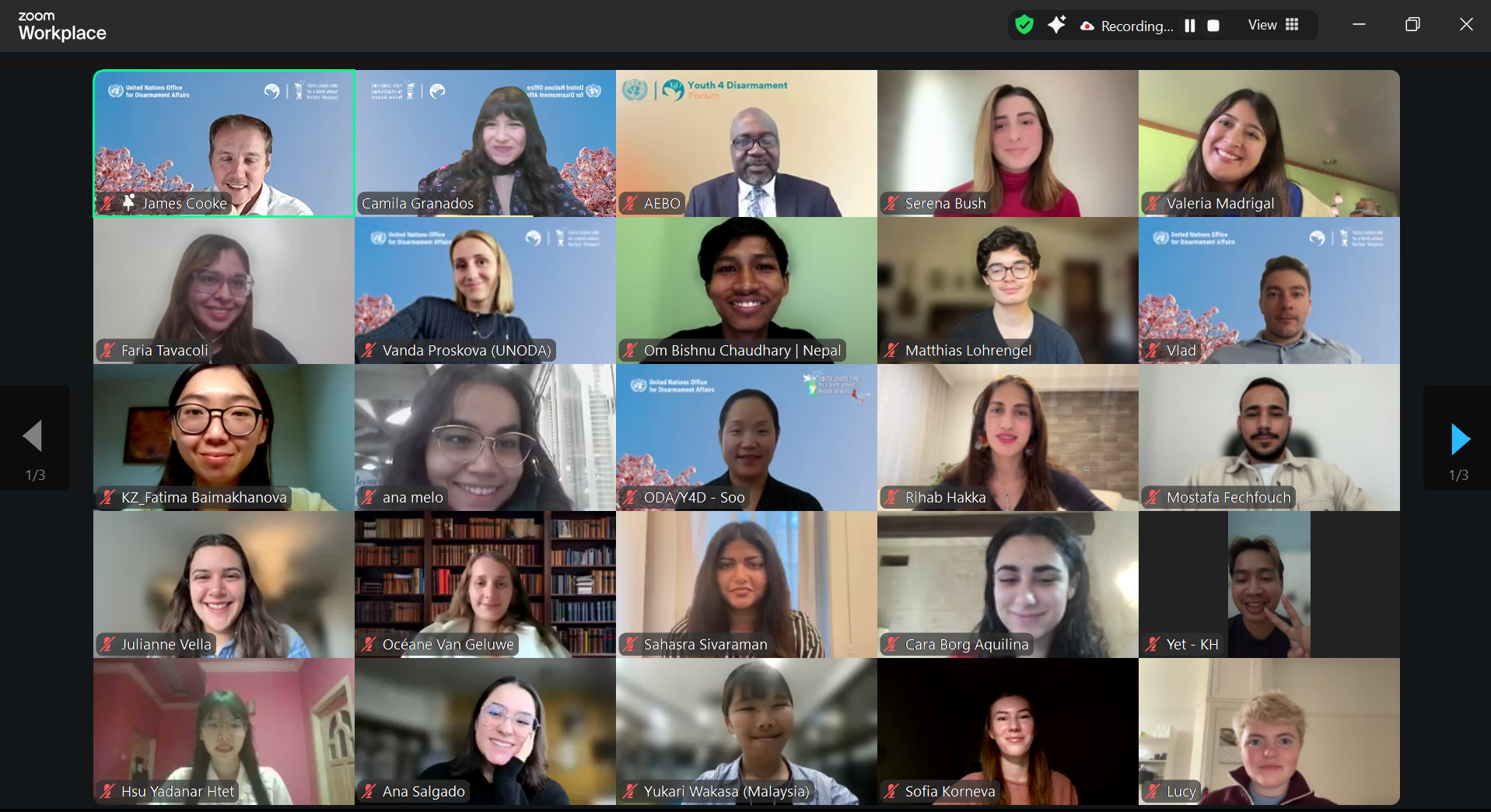Image resolution: width=1491 pixels, height=812 pixels.
Task: Go to next gallery page arrow
Action: coord(1459,439)
